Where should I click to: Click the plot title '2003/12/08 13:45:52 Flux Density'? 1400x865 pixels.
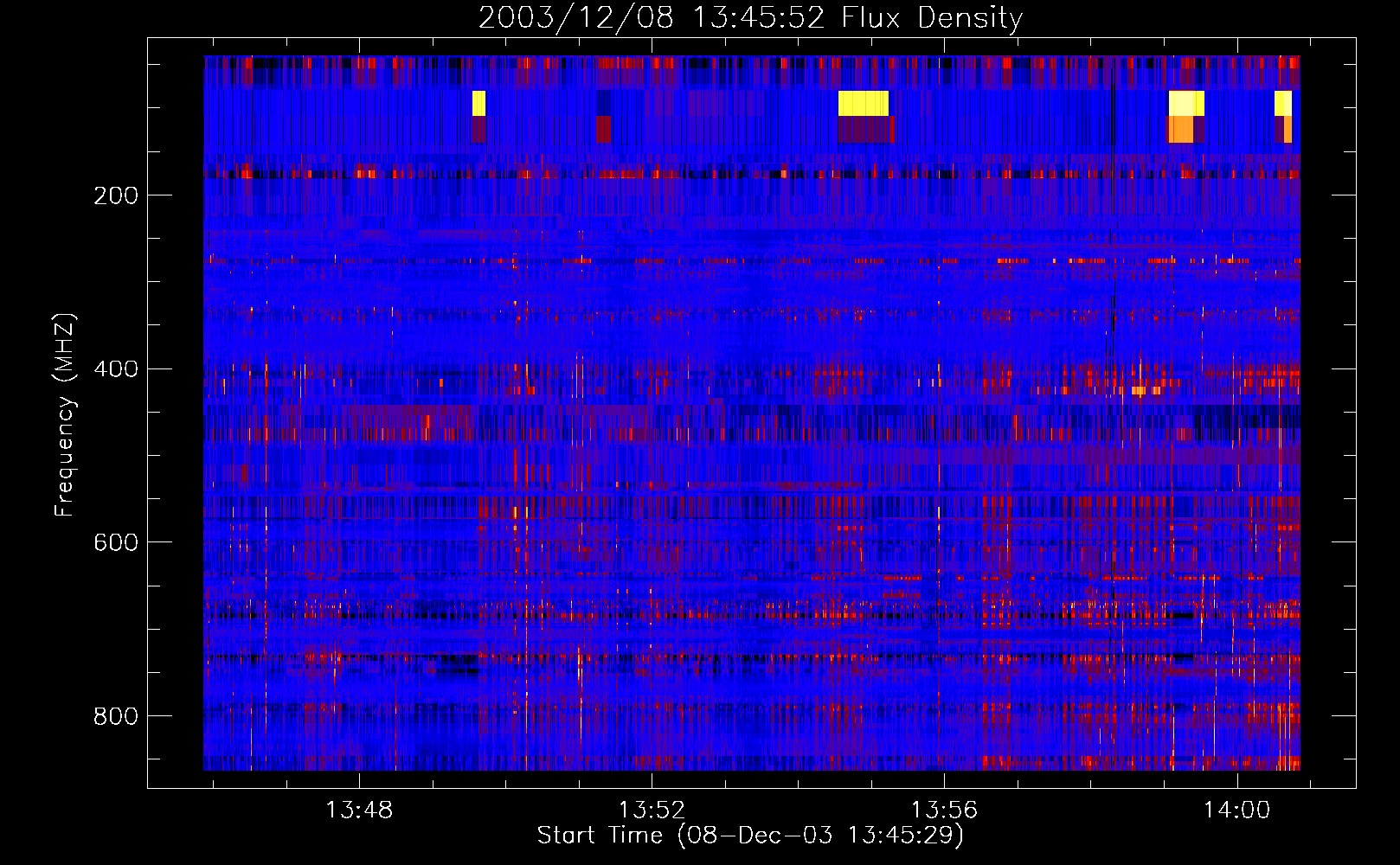tap(750, 18)
